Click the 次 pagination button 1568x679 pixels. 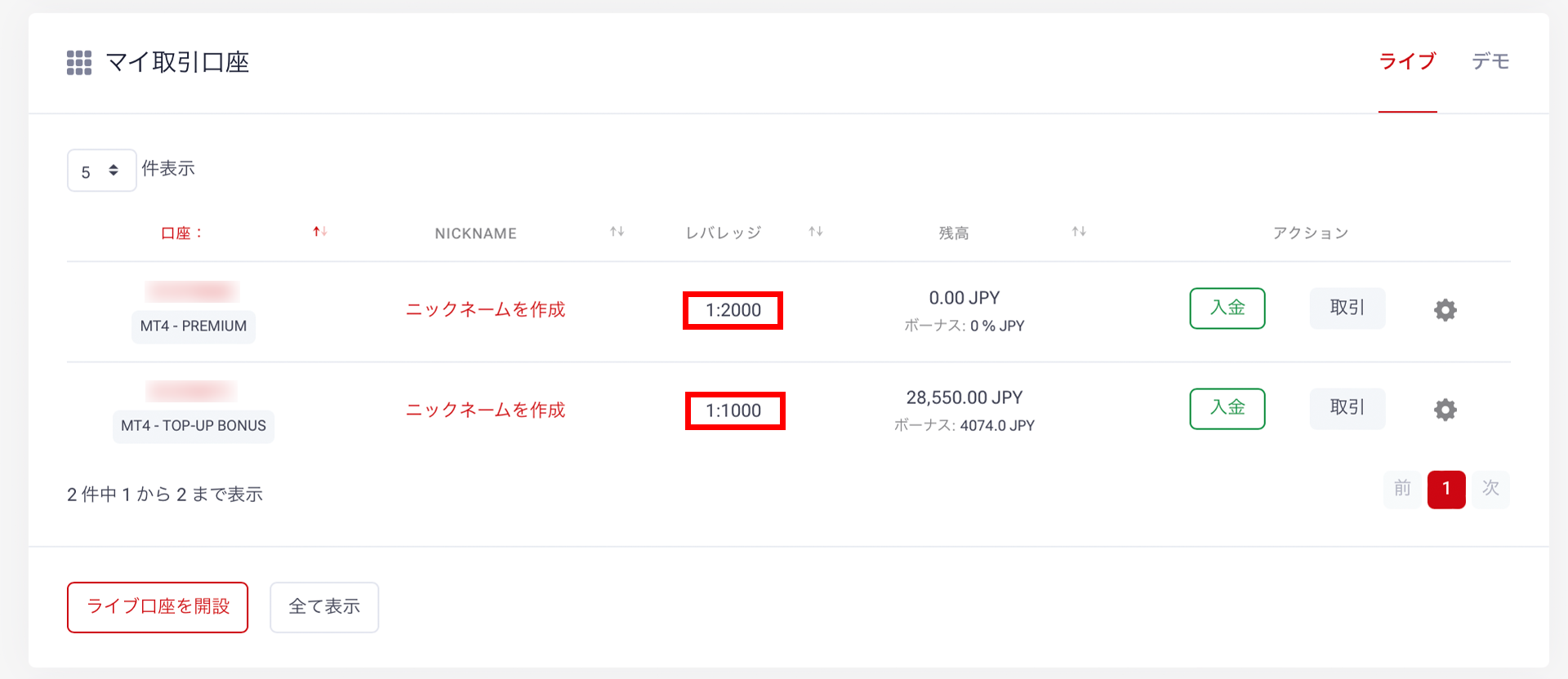[1490, 490]
